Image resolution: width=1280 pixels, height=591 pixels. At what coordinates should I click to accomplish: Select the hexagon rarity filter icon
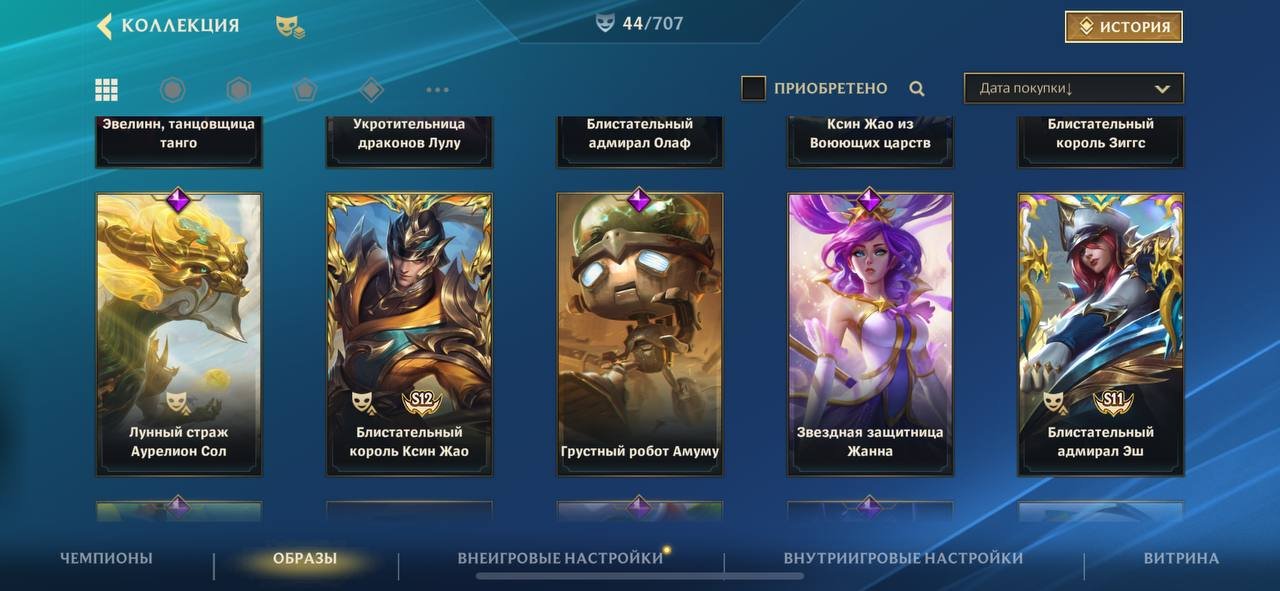tap(238, 90)
